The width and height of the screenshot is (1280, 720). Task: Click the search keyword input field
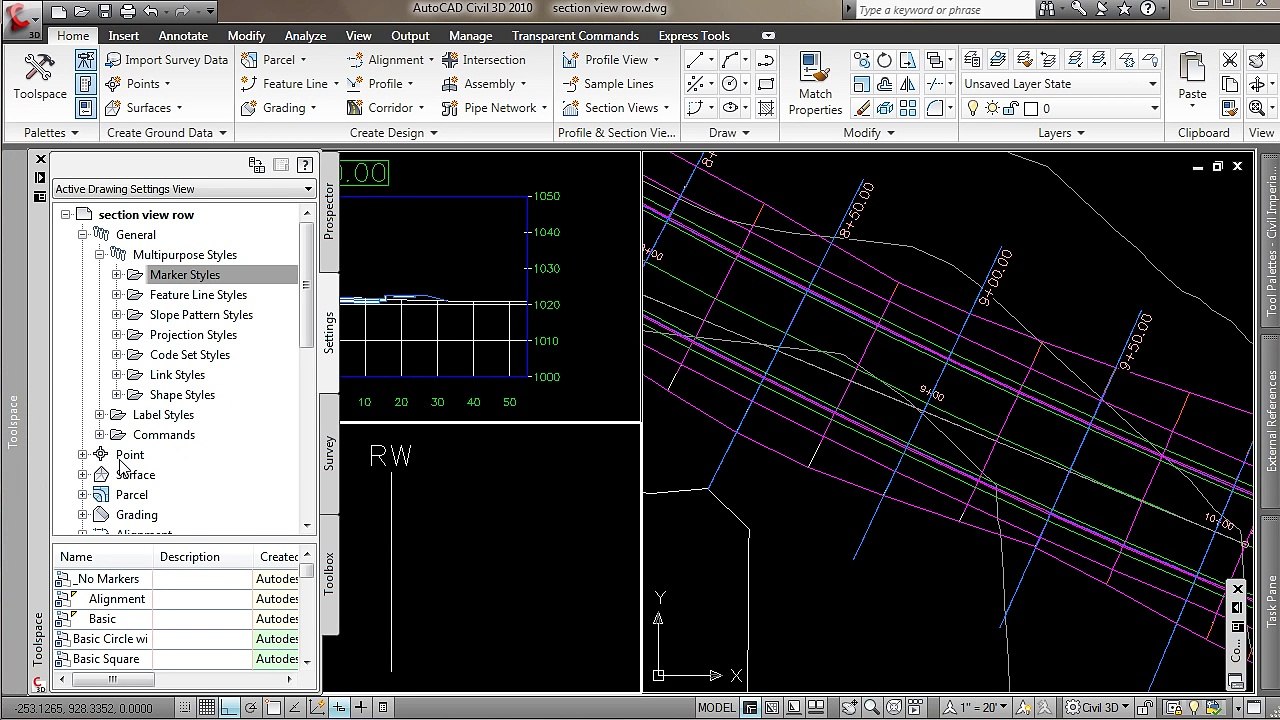[x=945, y=10]
